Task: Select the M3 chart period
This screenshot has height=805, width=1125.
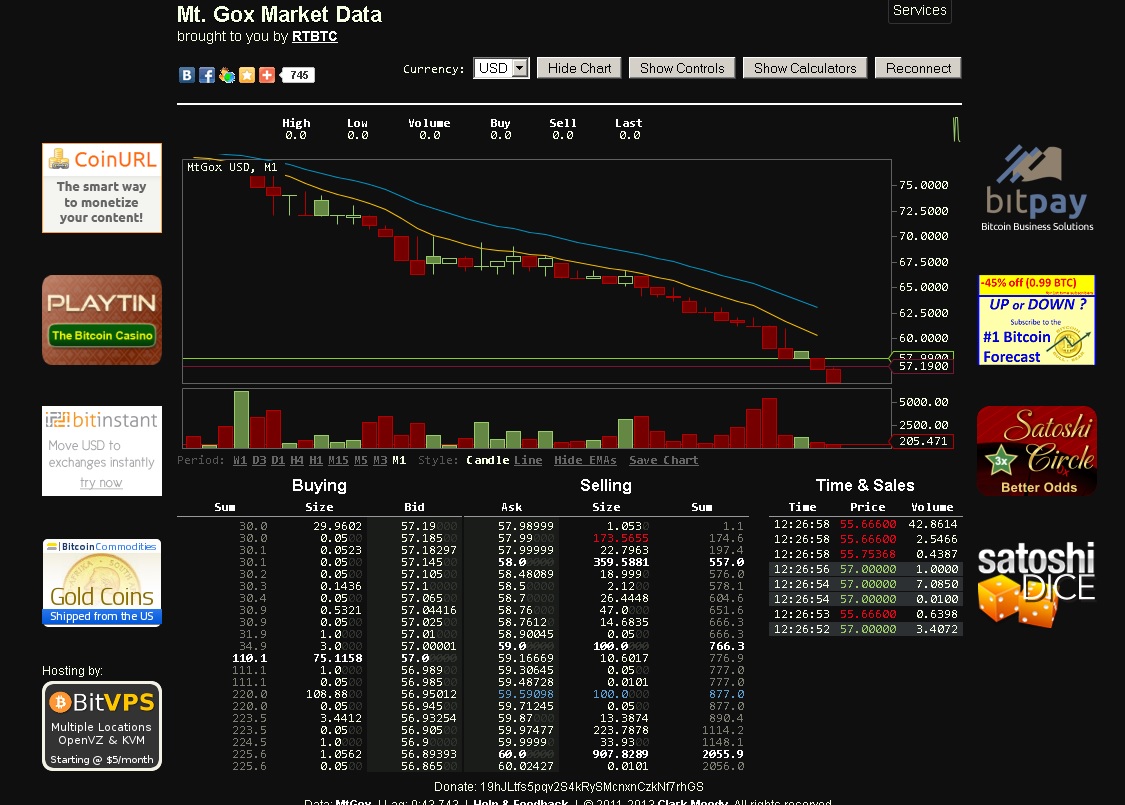Action: (380, 461)
